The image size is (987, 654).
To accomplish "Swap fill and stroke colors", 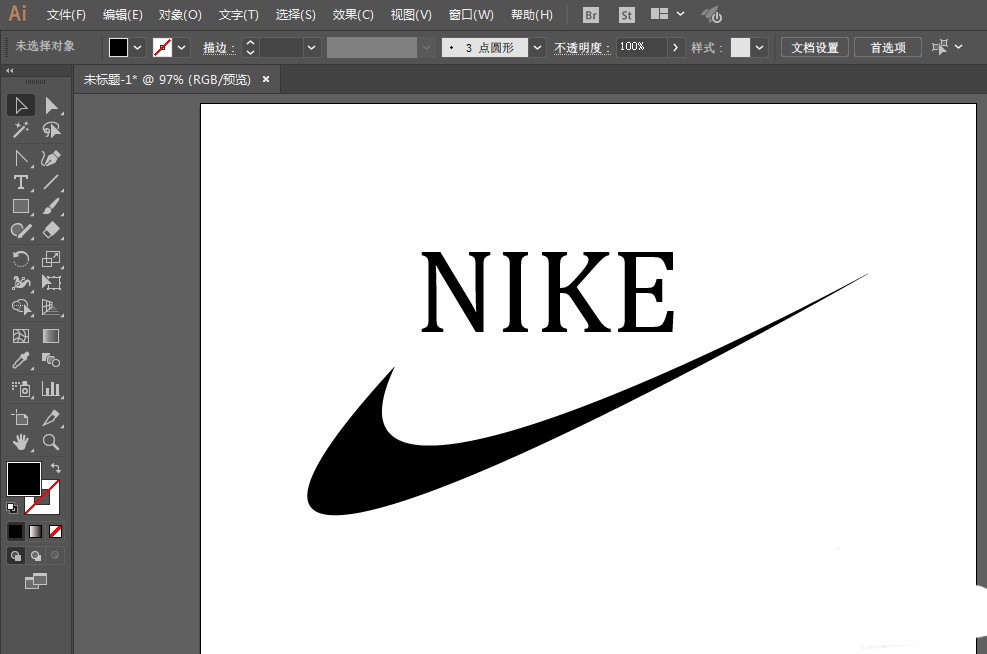I will click(56, 468).
